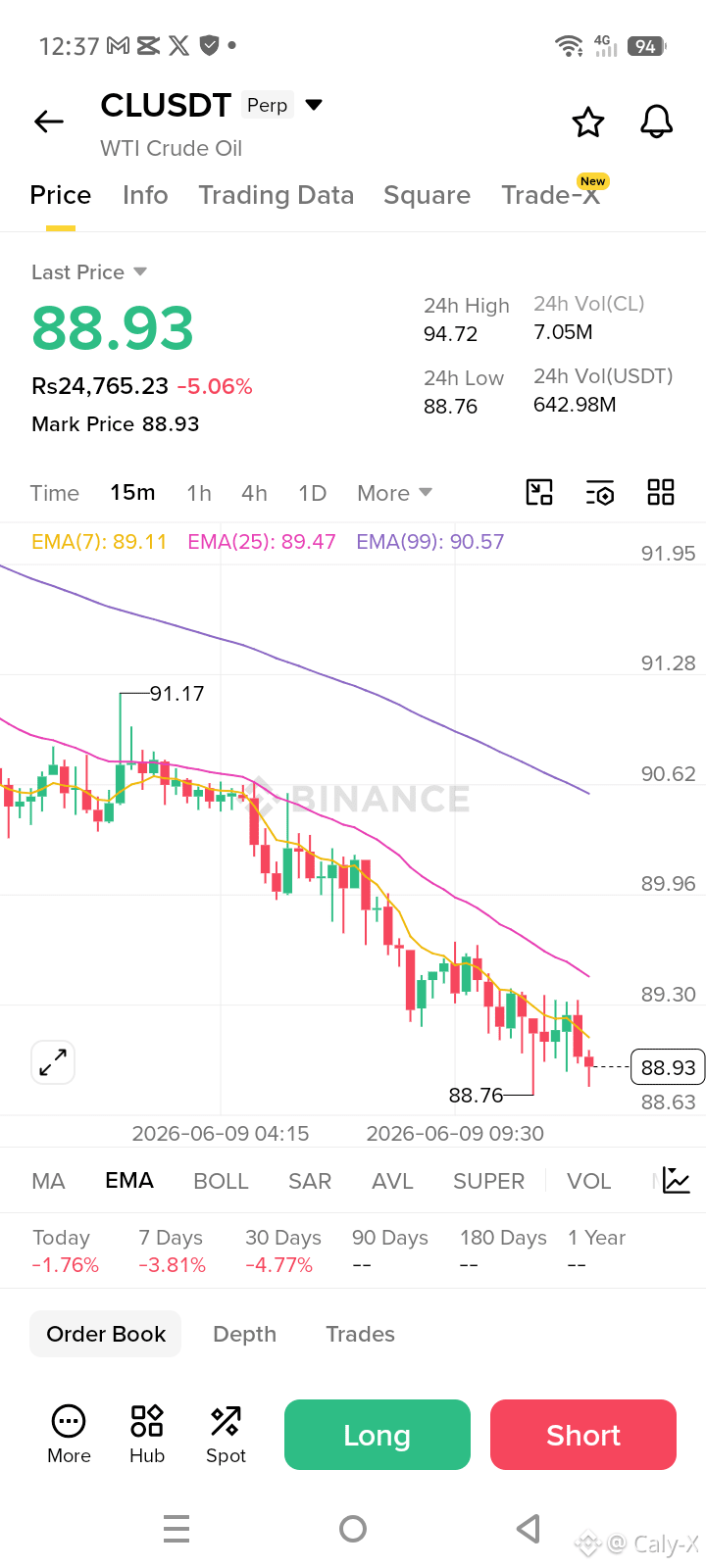Viewport: 706px width, 1568px height.
Task: Open price alerts via bell icon
Action: (x=657, y=122)
